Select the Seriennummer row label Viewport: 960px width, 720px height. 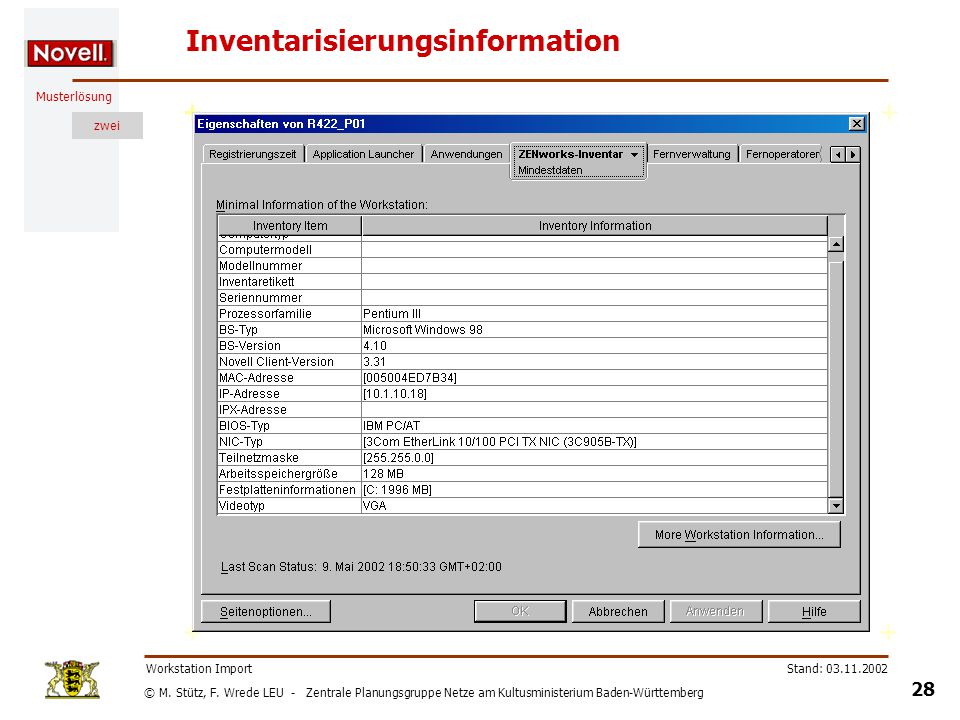coord(261,298)
